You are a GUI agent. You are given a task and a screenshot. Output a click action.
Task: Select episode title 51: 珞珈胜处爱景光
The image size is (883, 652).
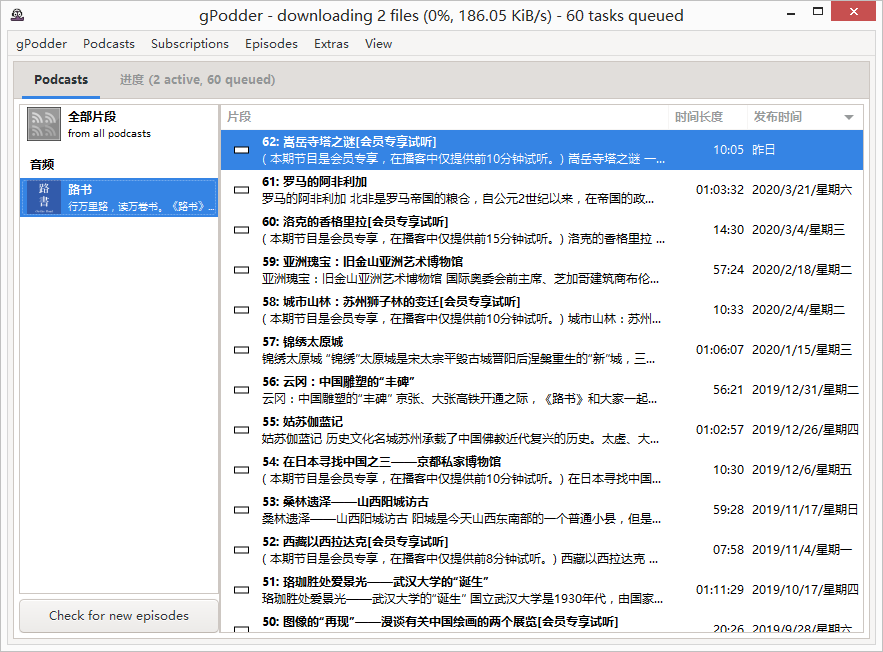(376, 582)
